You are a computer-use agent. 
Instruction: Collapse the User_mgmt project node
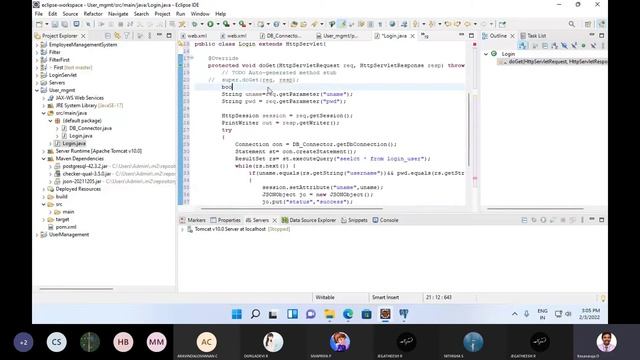(x=37, y=90)
